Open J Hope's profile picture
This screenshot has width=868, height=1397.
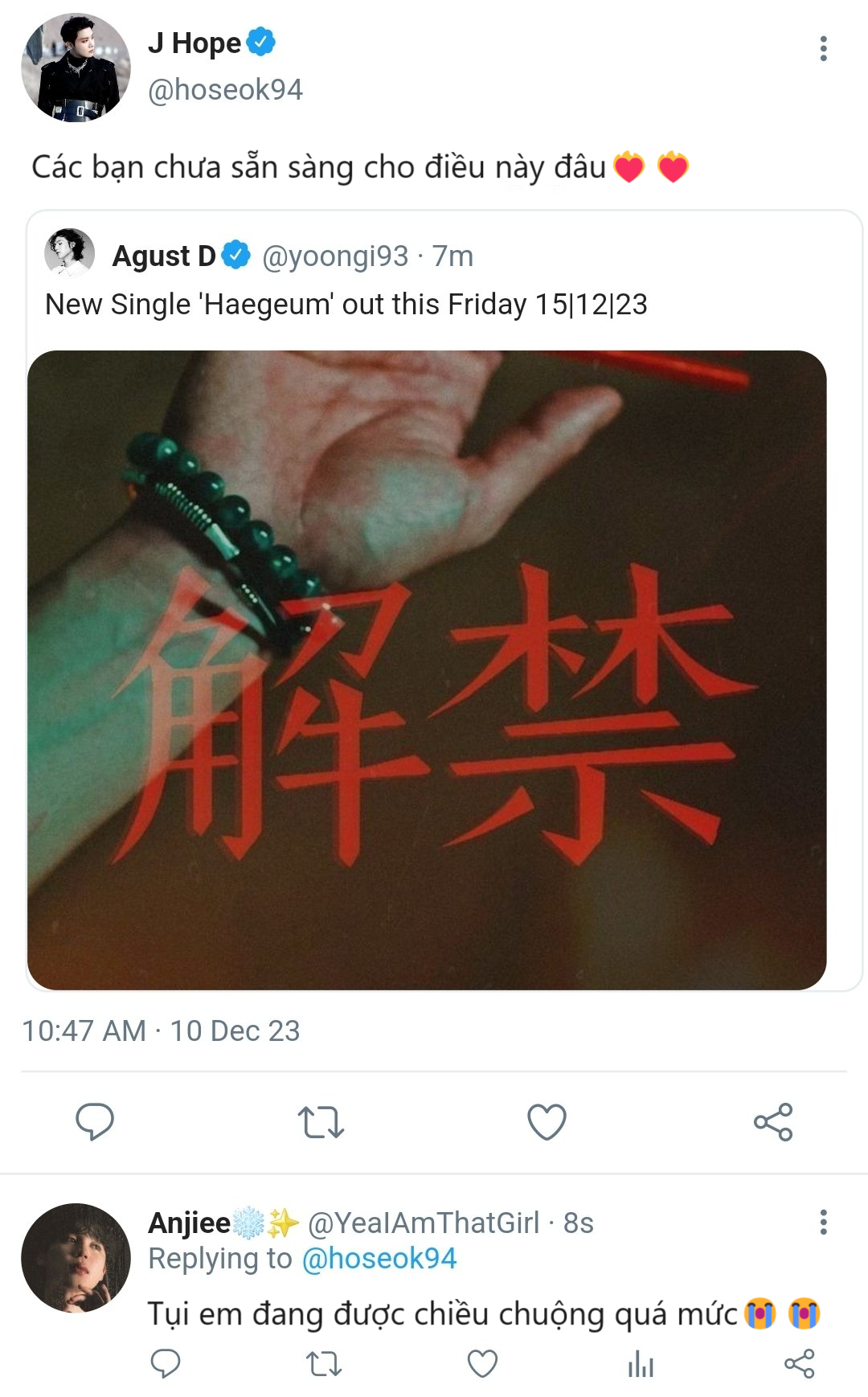pos(76,68)
